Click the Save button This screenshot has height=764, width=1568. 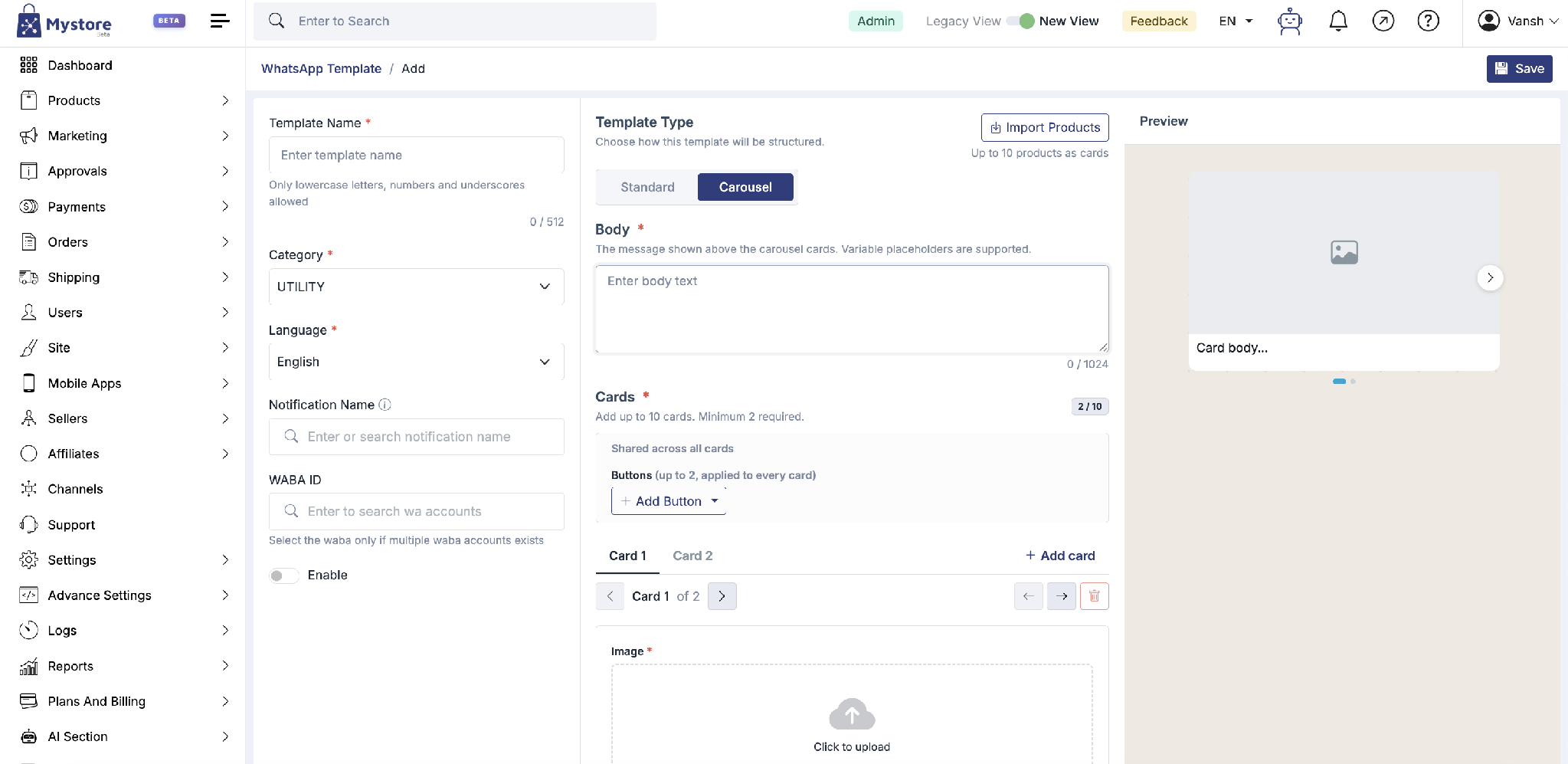point(1519,68)
